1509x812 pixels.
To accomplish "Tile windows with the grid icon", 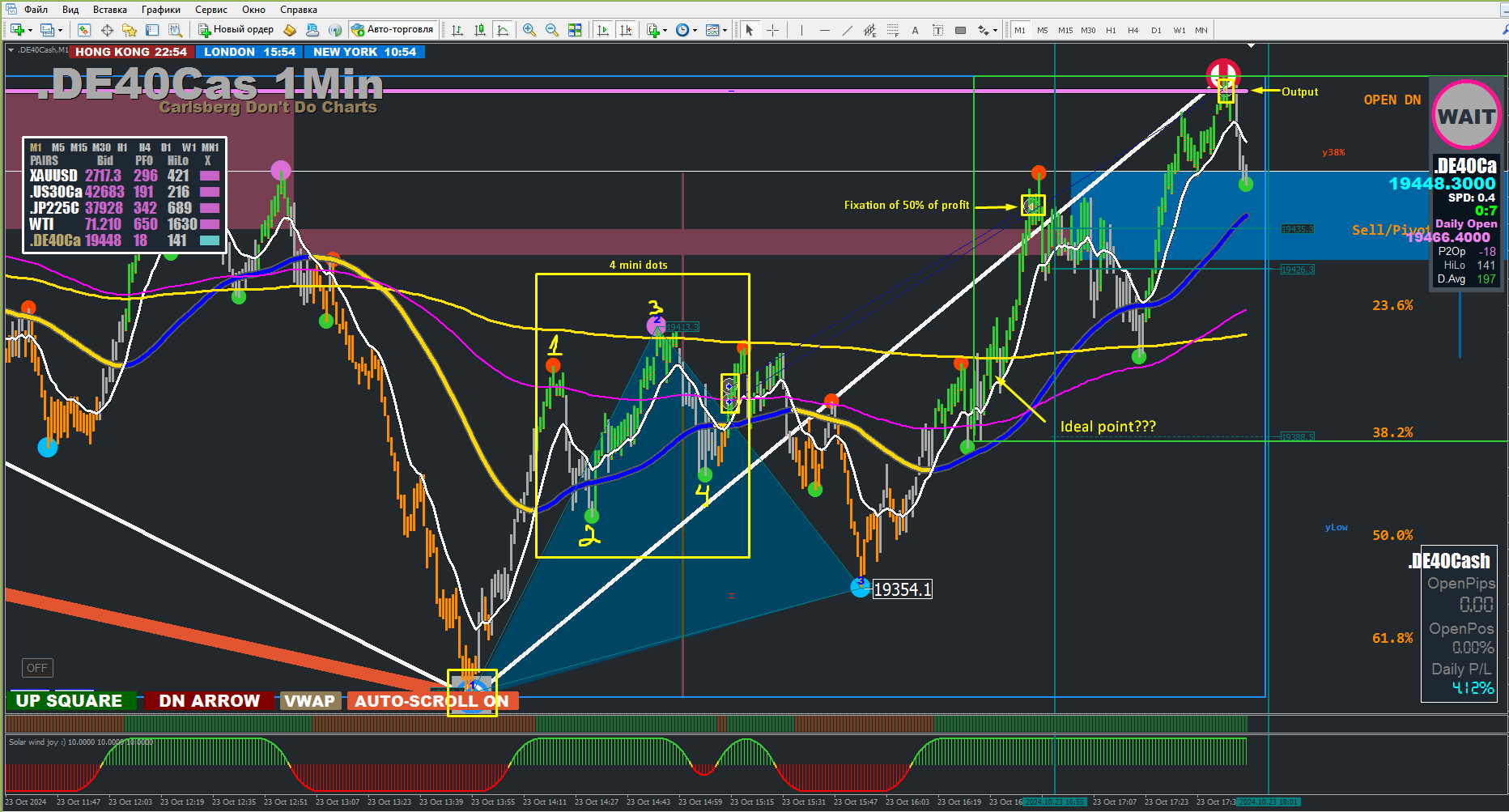I will pos(575,30).
